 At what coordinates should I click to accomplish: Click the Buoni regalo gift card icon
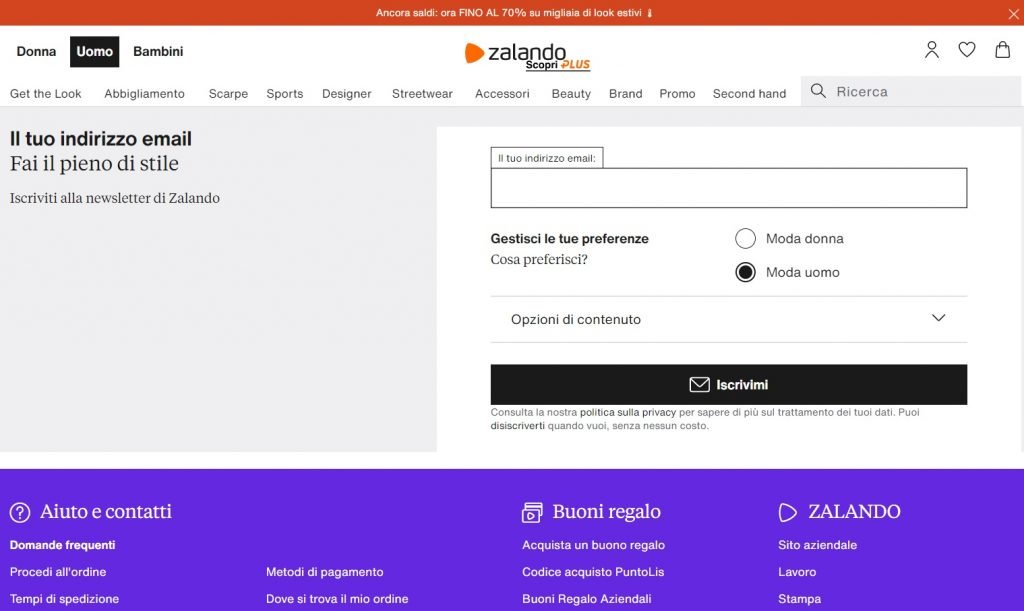(532, 512)
